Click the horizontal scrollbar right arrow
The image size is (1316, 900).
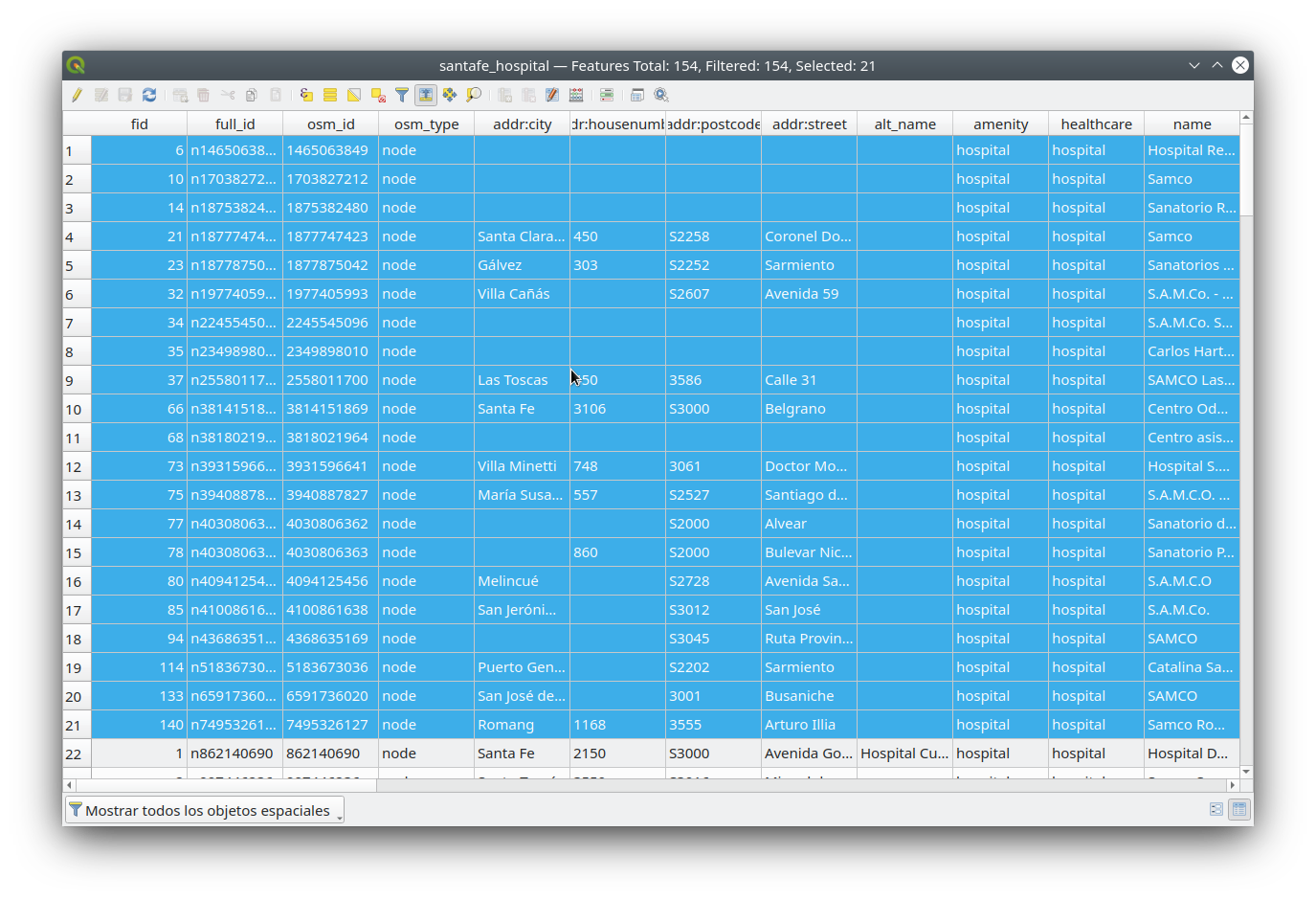point(1234,785)
